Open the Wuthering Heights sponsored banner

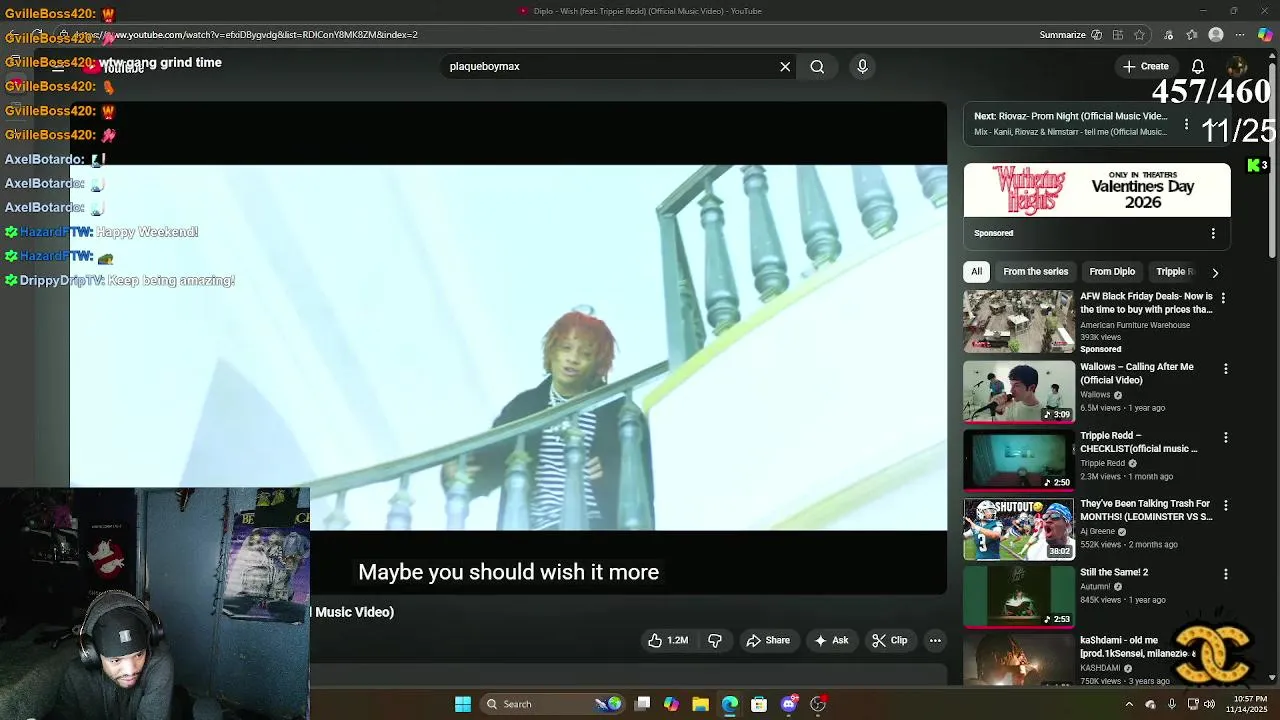(x=1097, y=190)
